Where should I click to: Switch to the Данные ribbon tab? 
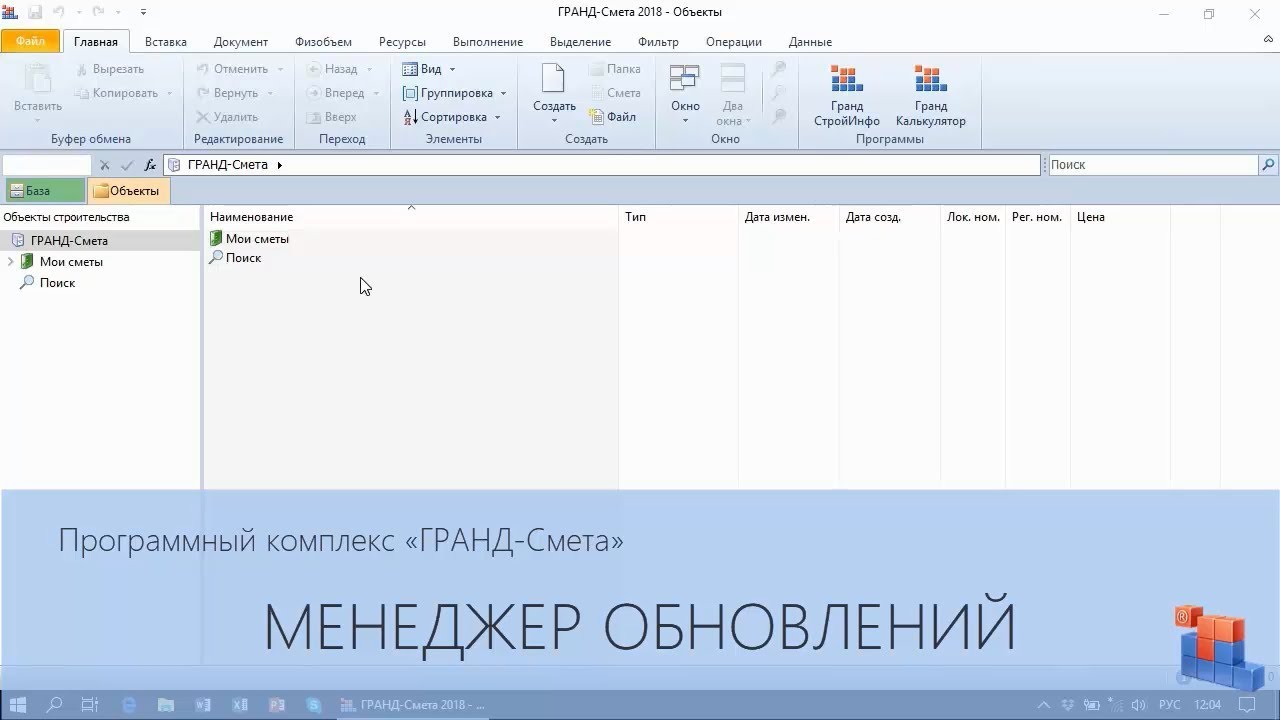click(x=810, y=42)
